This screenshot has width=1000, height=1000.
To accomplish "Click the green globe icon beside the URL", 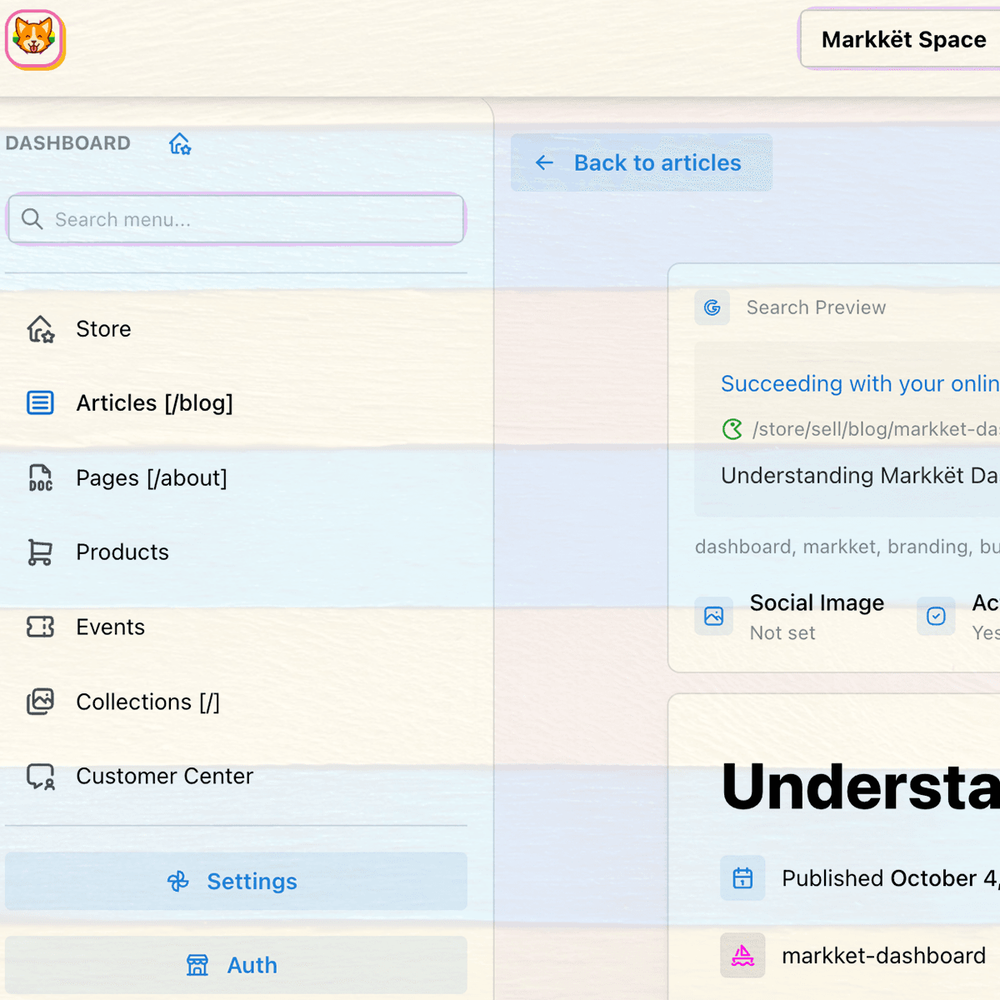I will [x=733, y=429].
